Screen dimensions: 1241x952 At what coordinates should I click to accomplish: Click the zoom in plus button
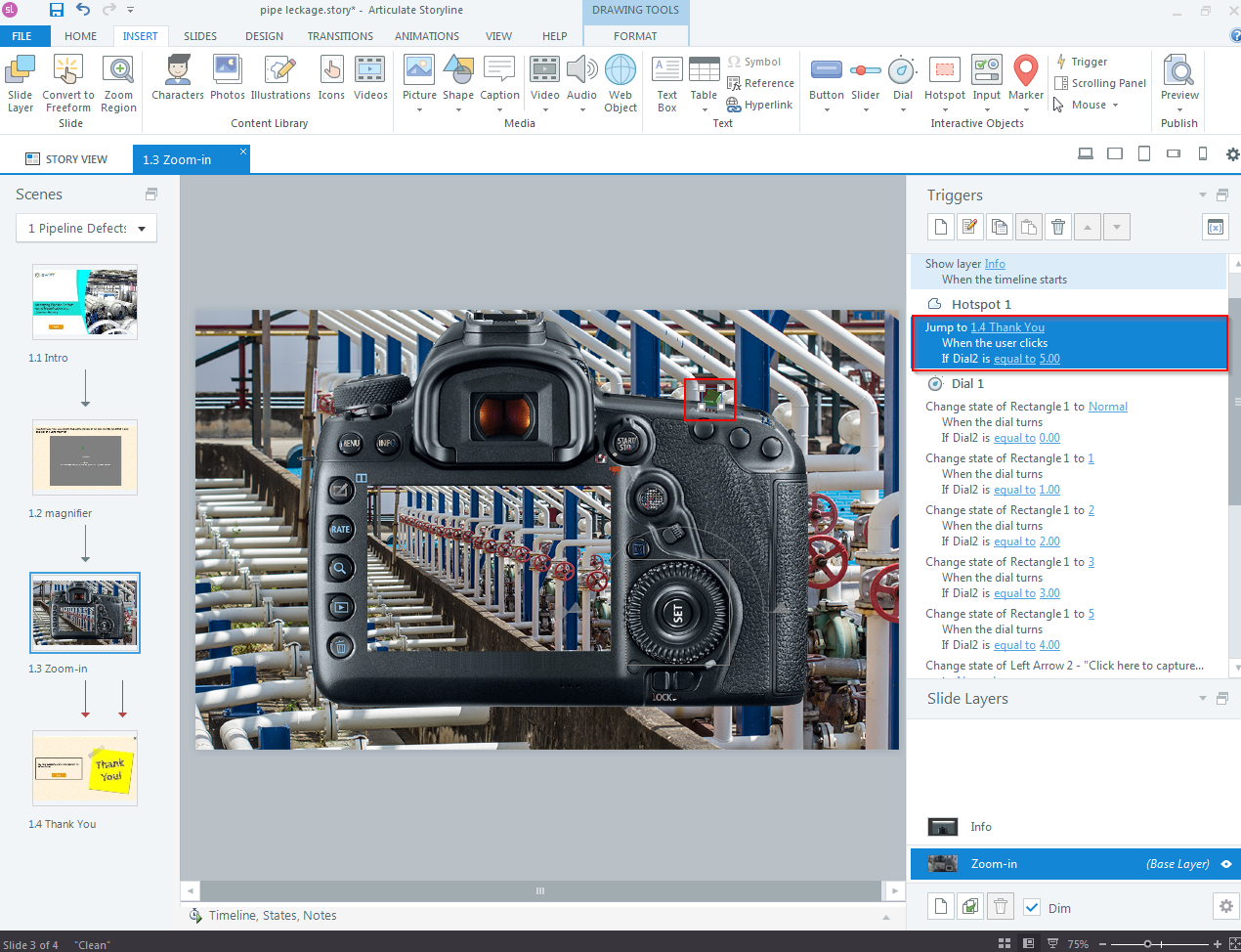pyautogui.click(x=1218, y=944)
